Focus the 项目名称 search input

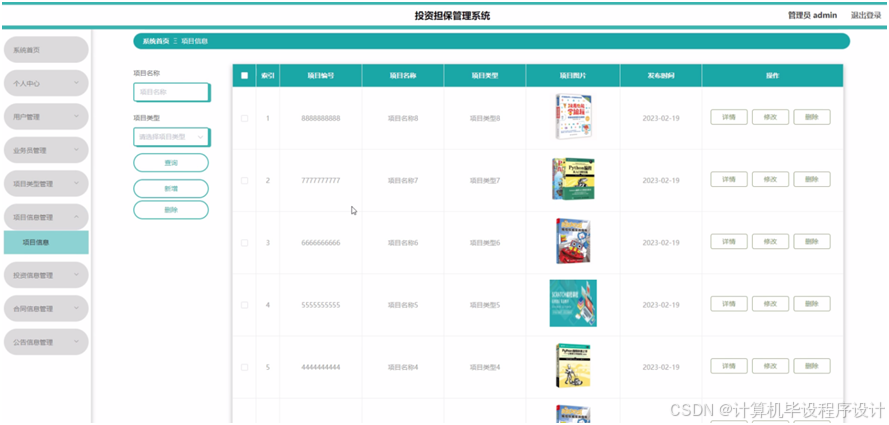coord(171,92)
